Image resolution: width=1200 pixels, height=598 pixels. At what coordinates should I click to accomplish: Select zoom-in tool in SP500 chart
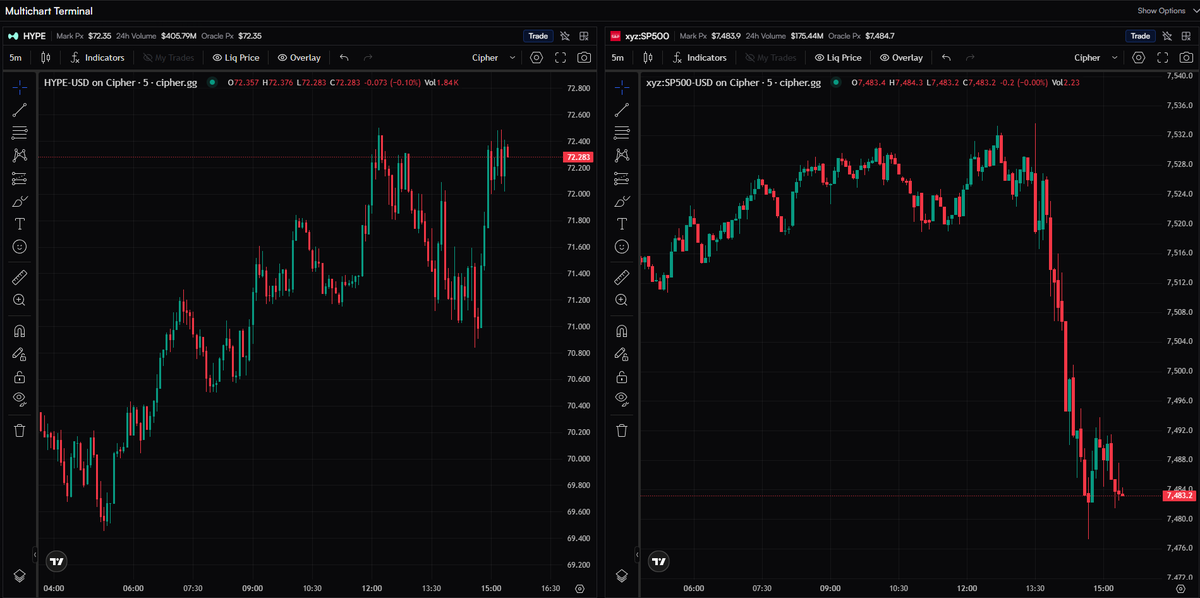(622, 300)
